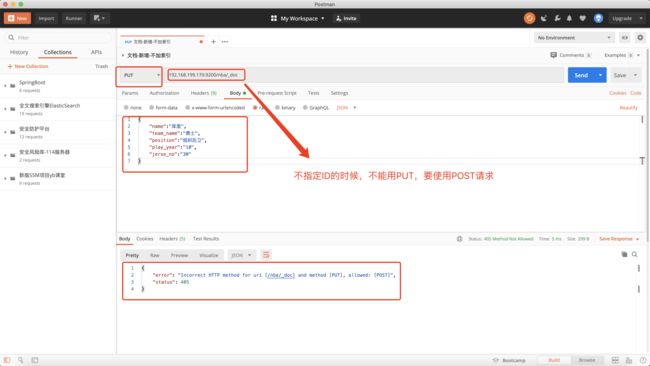
Task: Select the x-www-form-urlencoded radio button
Action: 187,107
